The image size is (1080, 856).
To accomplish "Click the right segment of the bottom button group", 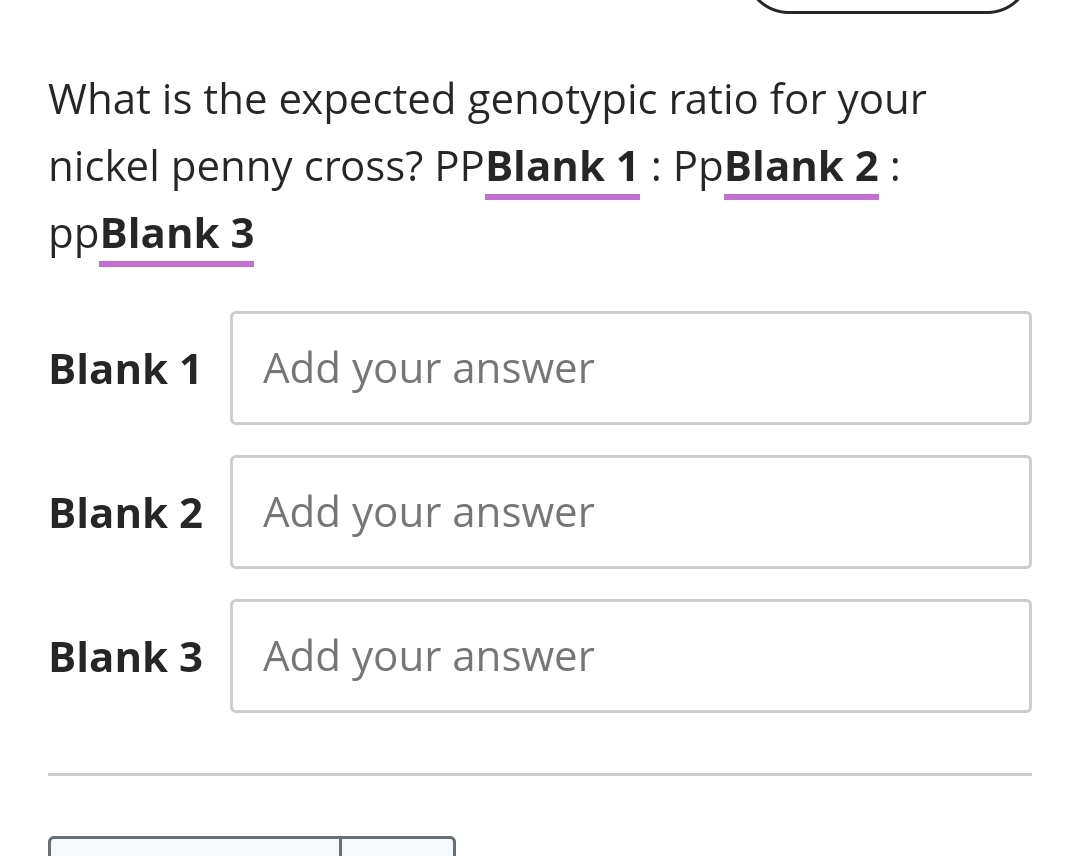I will 397,850.
